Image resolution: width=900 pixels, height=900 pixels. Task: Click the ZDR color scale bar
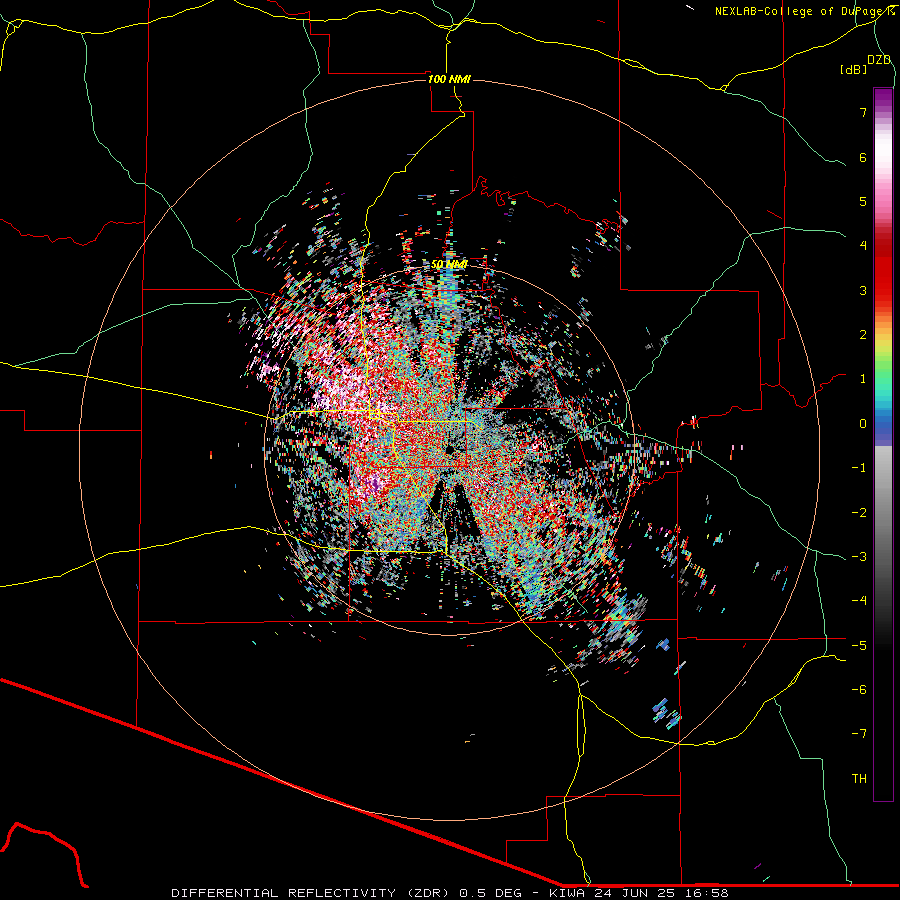coord(883,444)
